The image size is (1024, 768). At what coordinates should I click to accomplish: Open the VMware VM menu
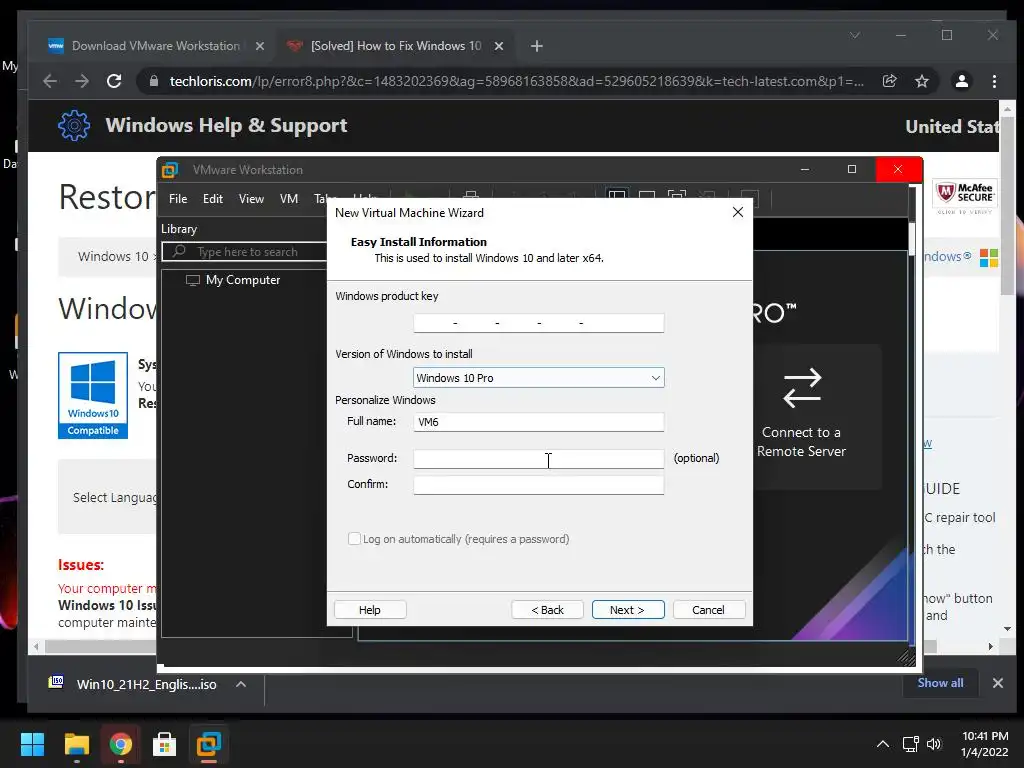pos(289,199)
